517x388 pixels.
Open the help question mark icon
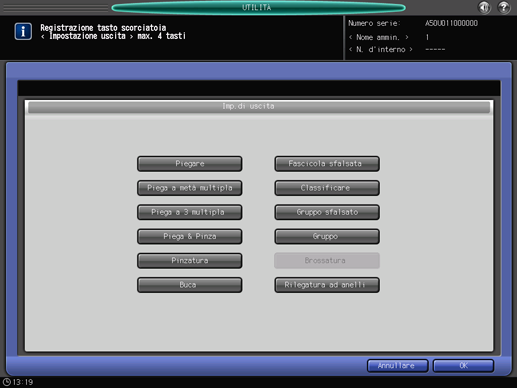tap(504, 7)
